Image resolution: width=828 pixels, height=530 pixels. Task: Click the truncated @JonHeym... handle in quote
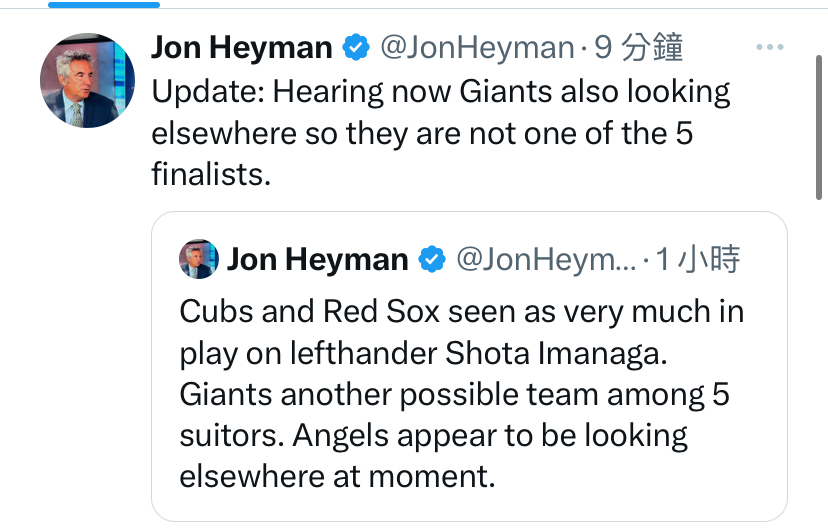(546, 259)
